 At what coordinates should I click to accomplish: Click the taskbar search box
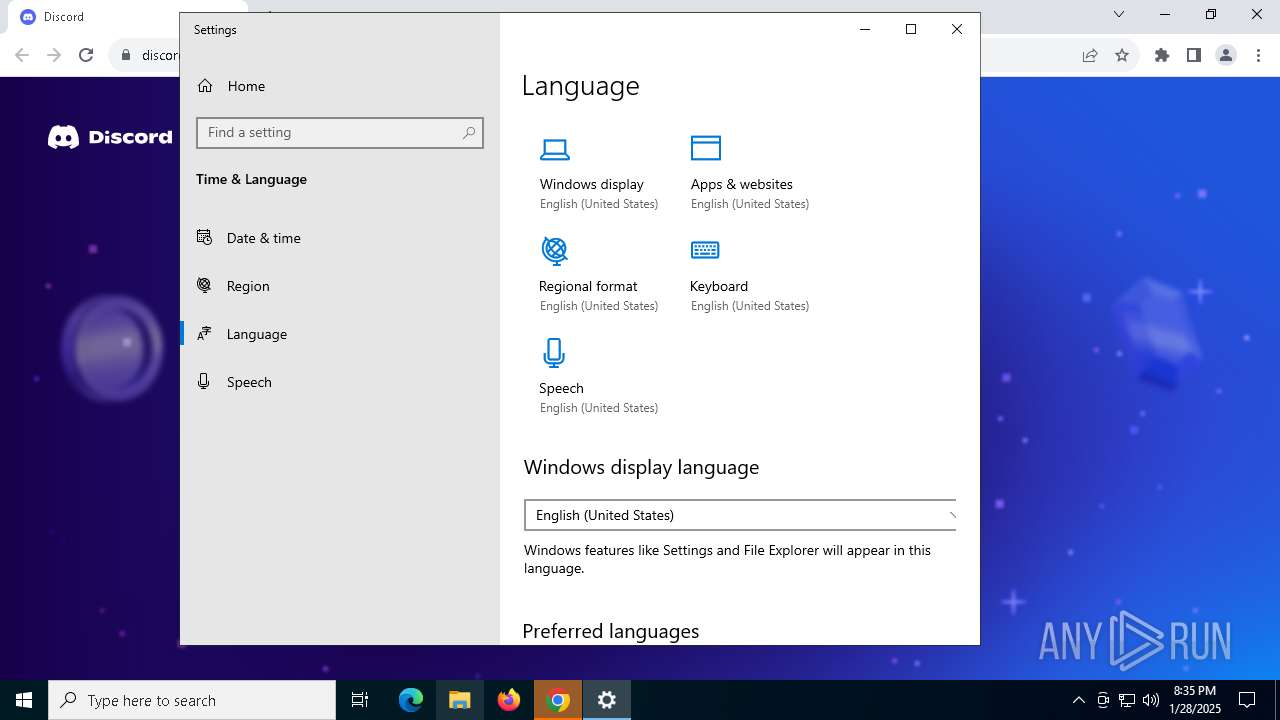192,700
